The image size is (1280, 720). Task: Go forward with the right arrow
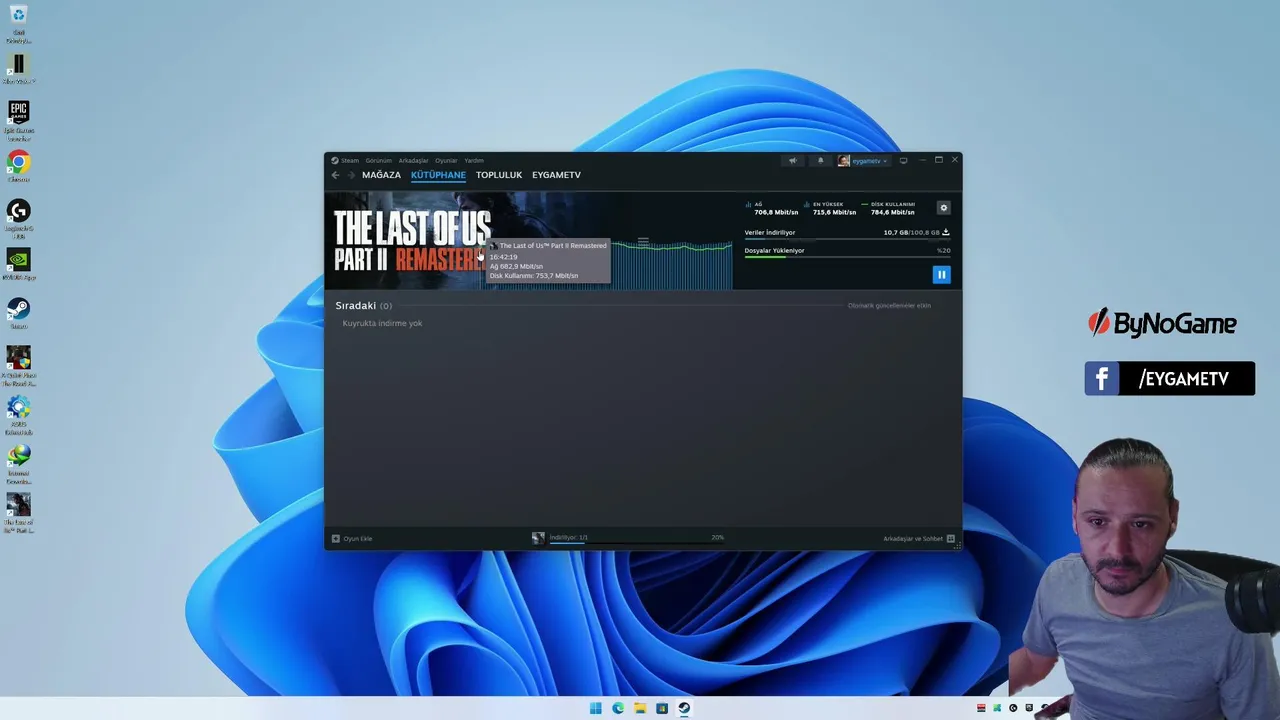pos(351,175)
